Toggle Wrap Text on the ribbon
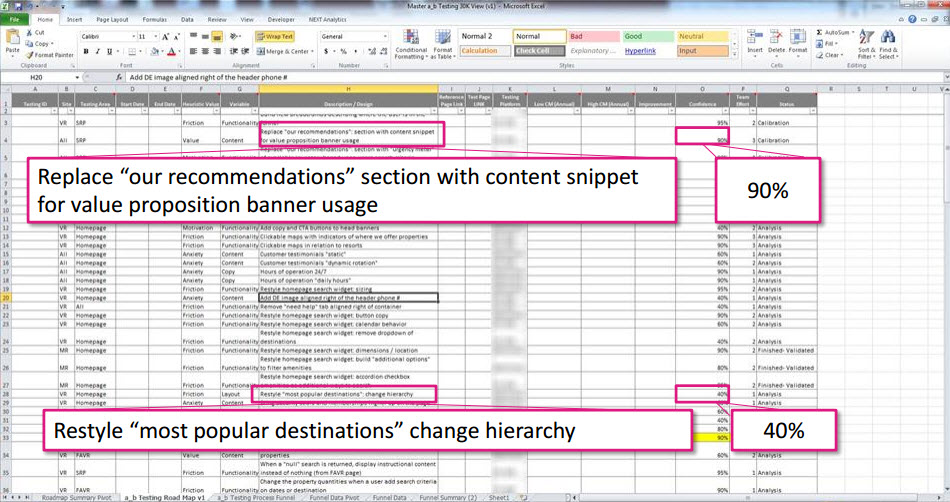The image size is (950, 502). pyautogui.click(x=273, y=36)
